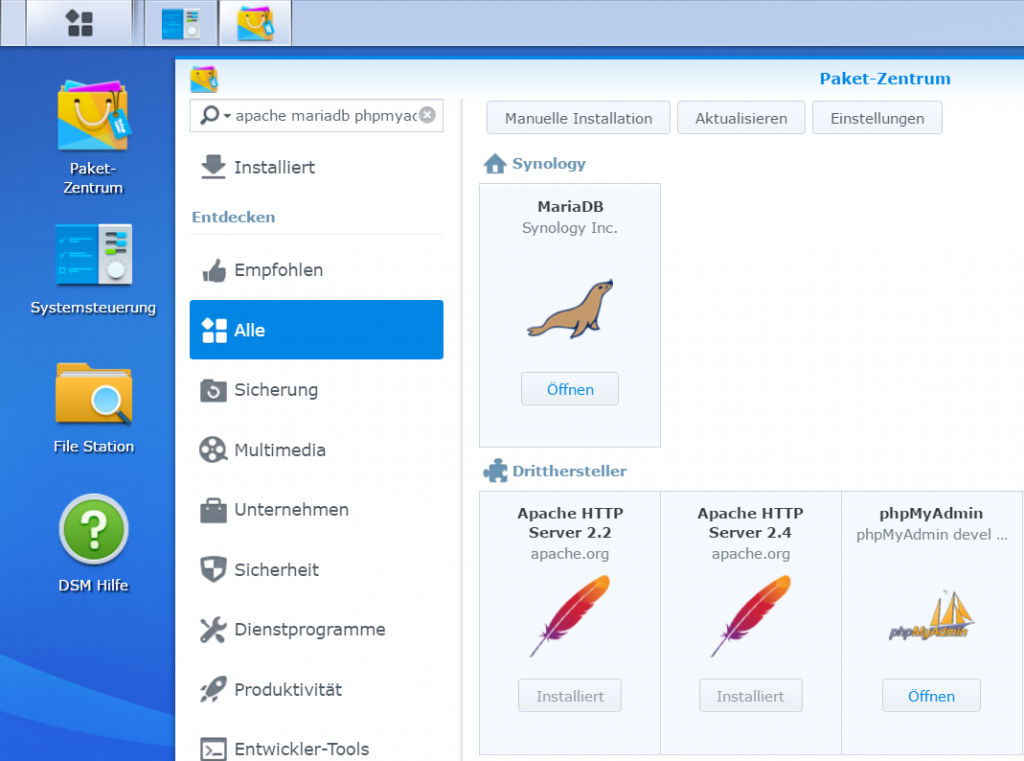Clear the search field with the X
This screenshot has width=1024, height=761.
coord(428,115)
